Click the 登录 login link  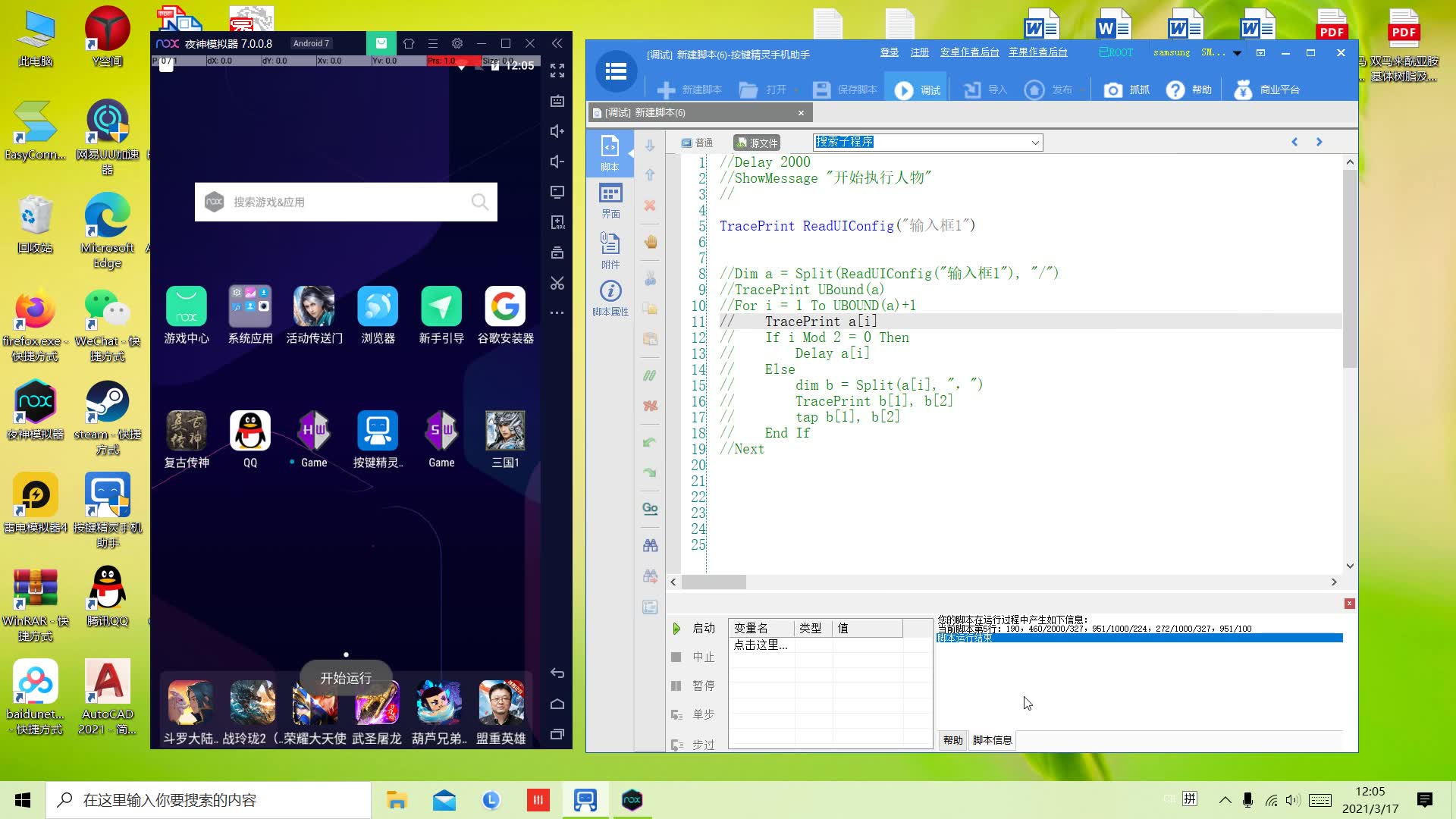[x=889, y=52]
